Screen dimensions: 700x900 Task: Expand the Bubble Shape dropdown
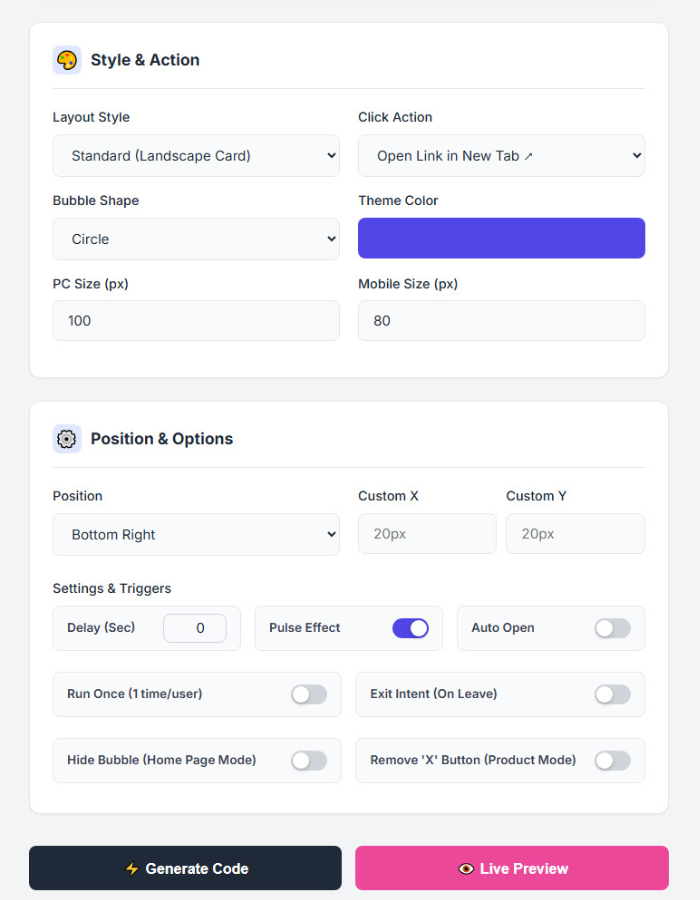tap(196, 239)
